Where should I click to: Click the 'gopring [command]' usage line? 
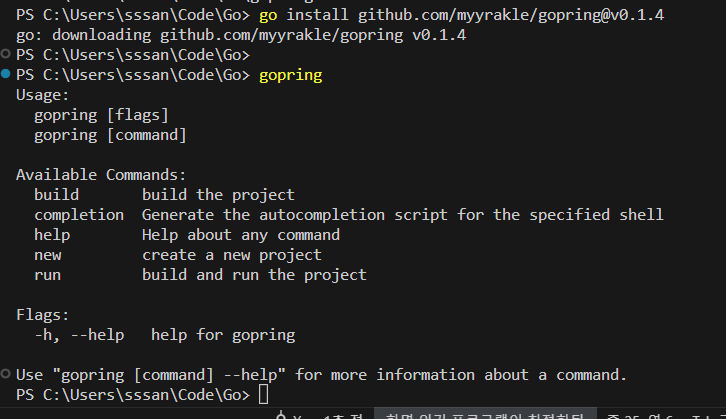[x=110, y=135]
